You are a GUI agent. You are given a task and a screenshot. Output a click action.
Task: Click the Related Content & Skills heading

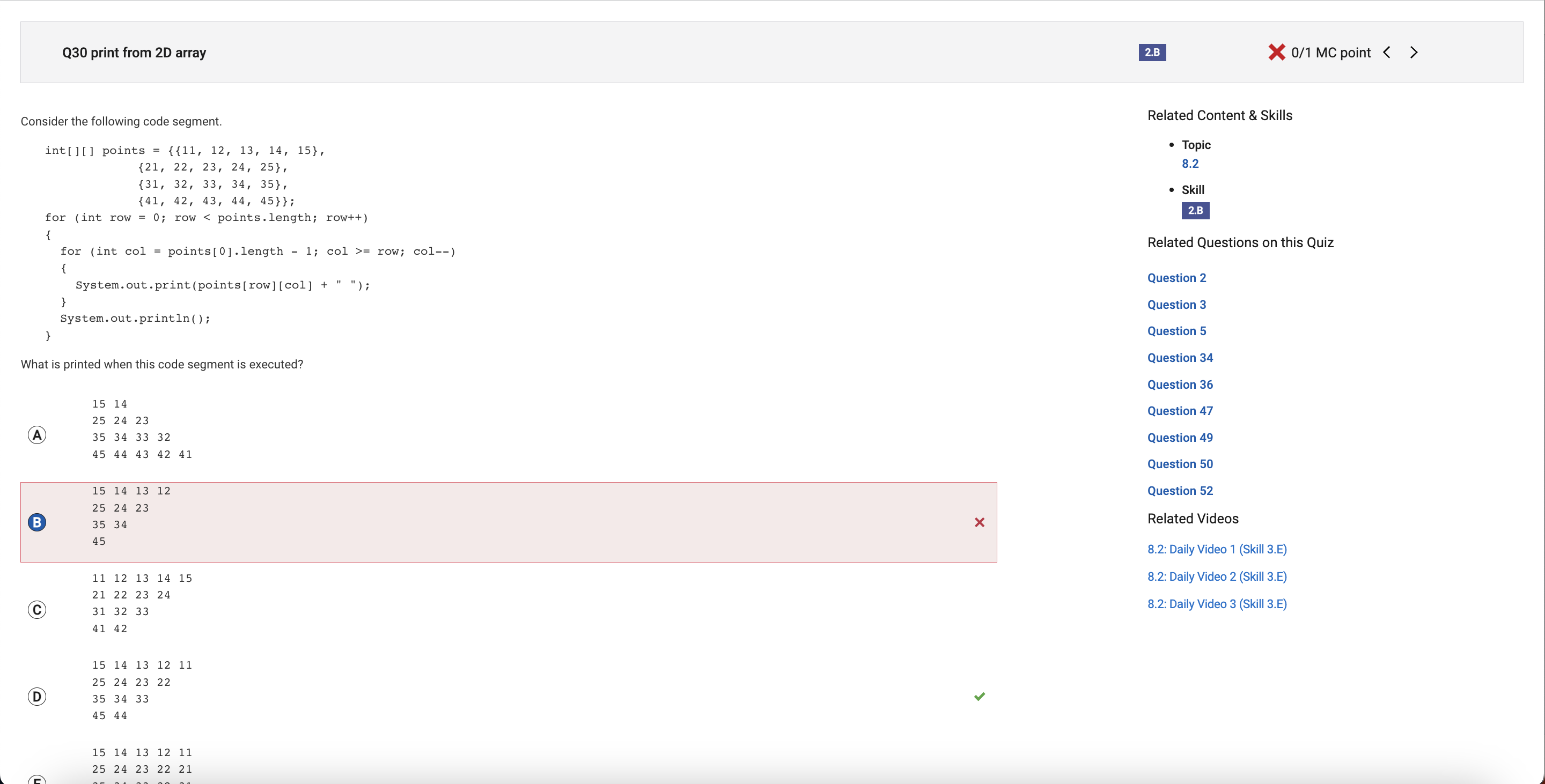click(1219, 115)
